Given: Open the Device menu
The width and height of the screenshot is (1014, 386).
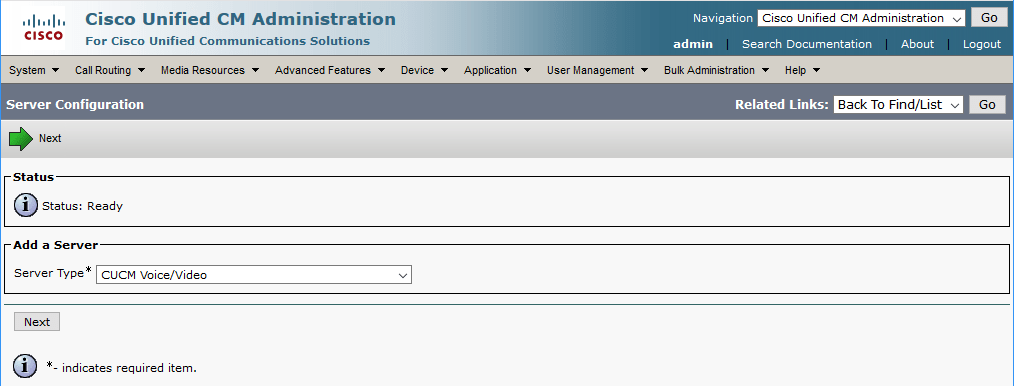Looking at the screenshot, I should point(424,70).
